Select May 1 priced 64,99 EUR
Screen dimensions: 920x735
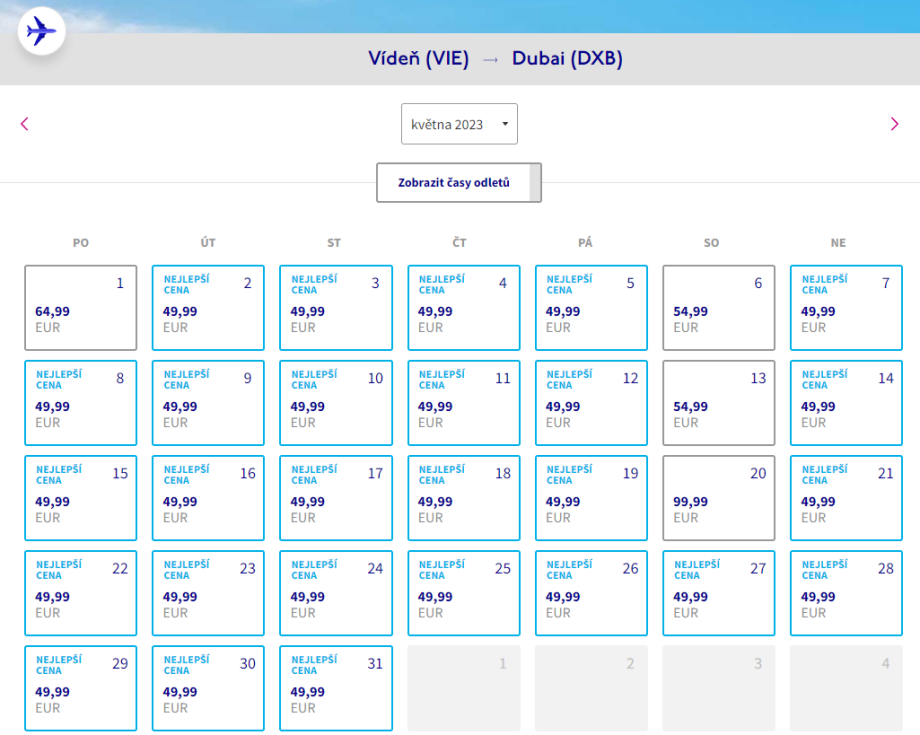[x=80, y=308]
